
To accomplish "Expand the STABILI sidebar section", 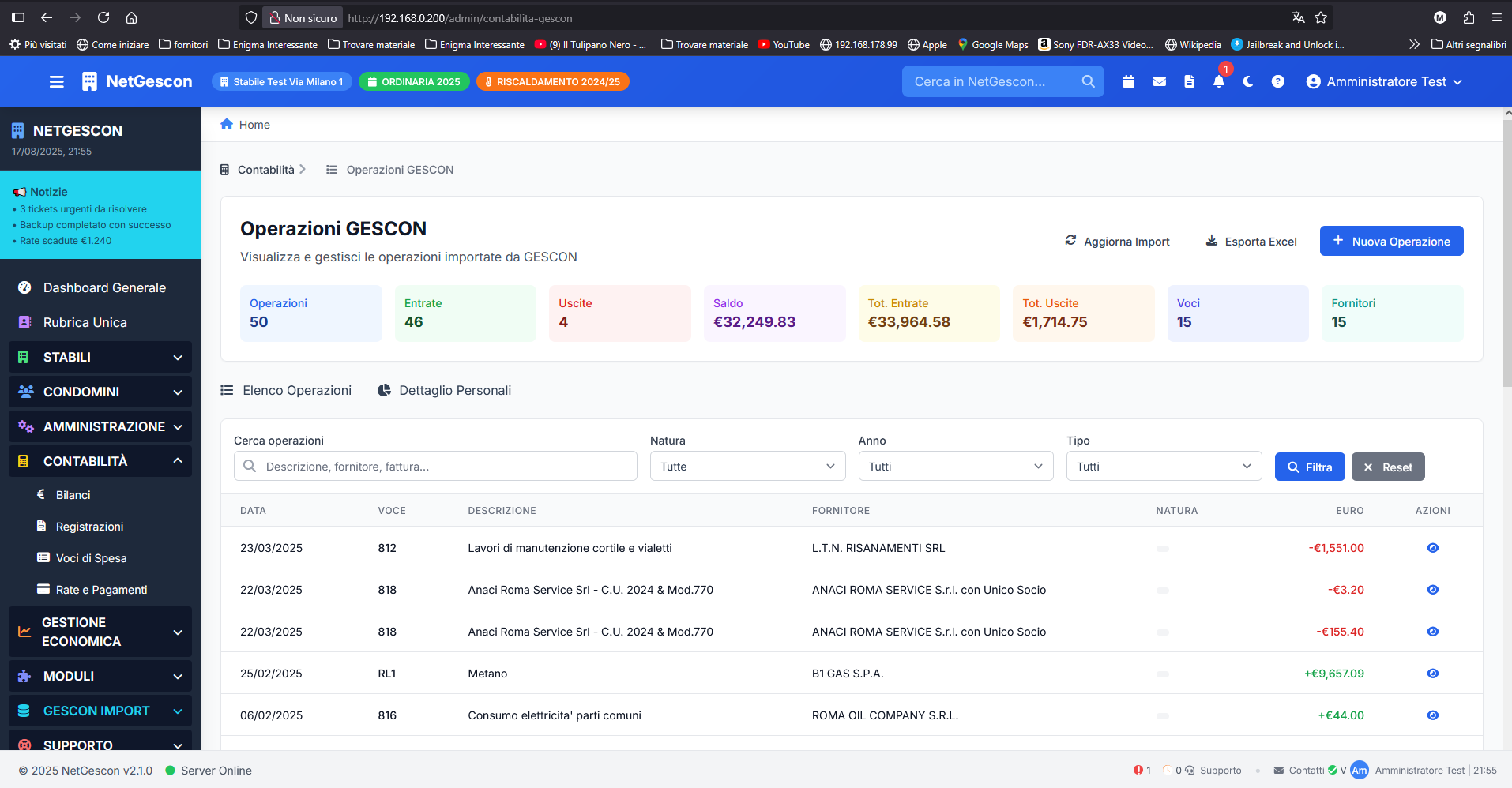I will [x=100, y=357].
